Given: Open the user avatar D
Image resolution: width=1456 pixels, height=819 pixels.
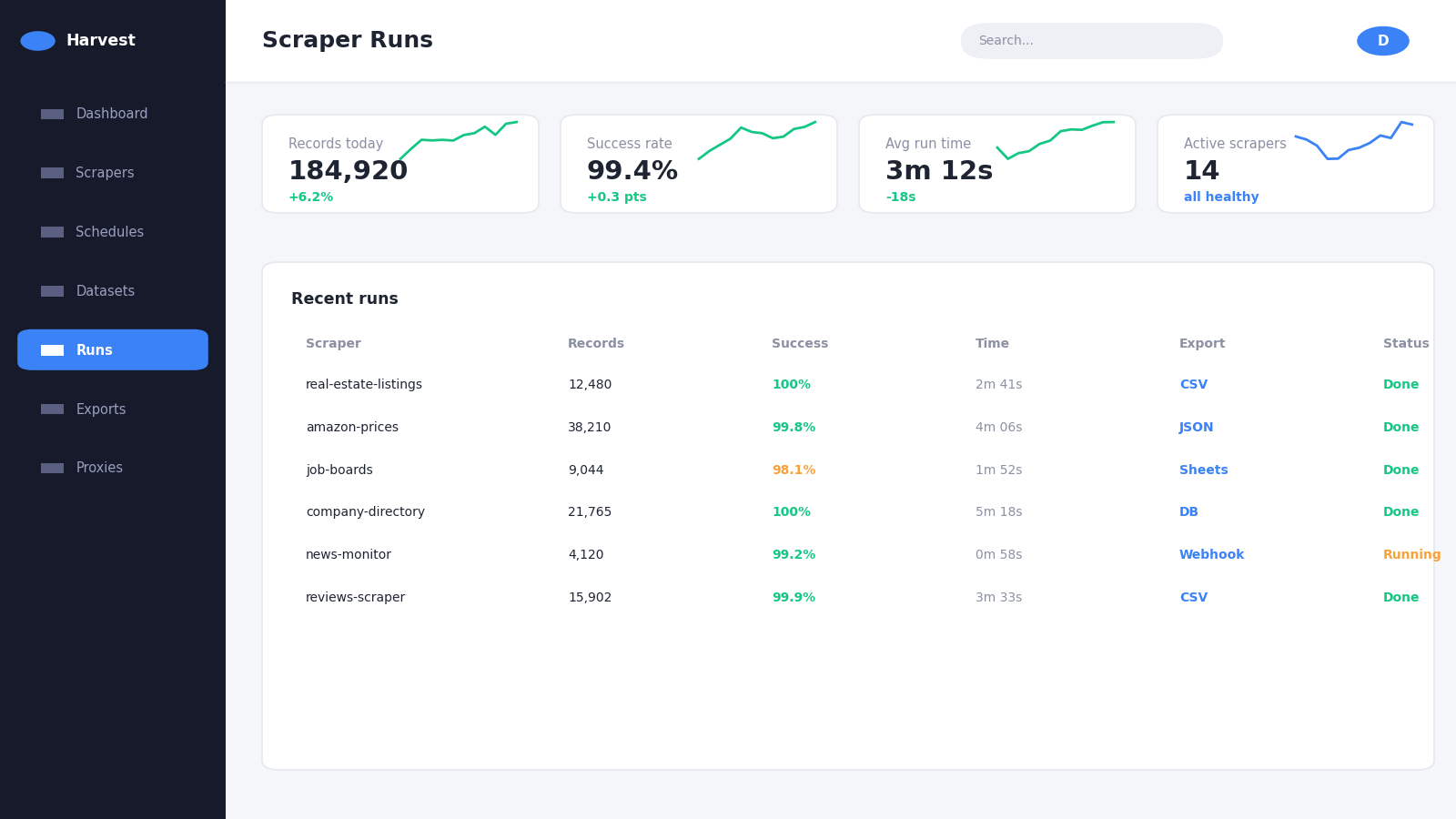Looking at the screenshot, I should point(1383,41).
